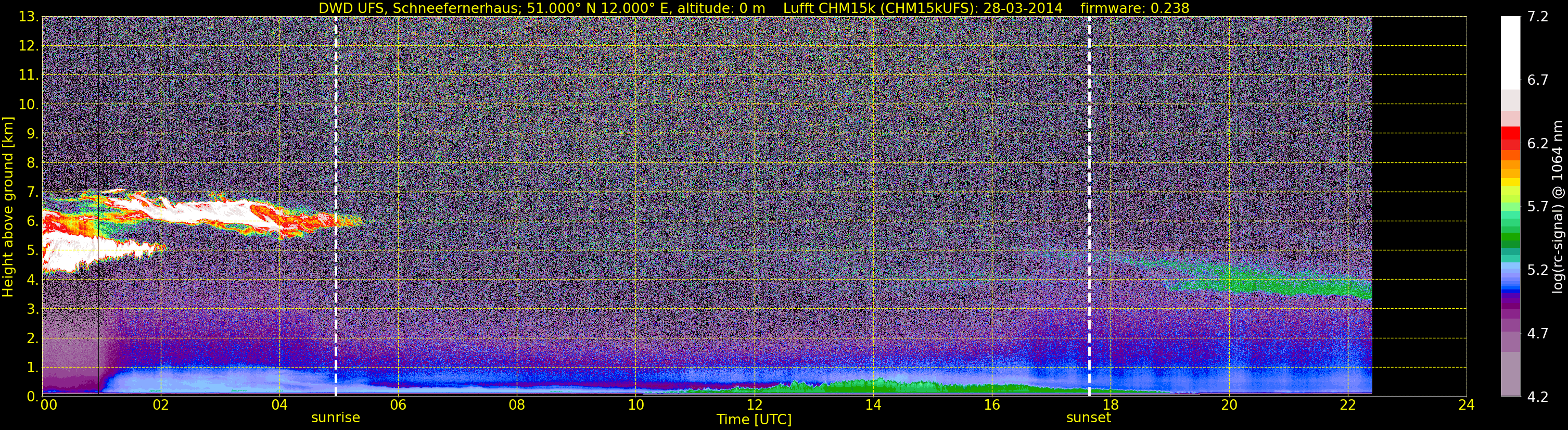Click the height axis tick label '8.'
The width and height of the screenshot is (1568, 430).
(32, 162)
